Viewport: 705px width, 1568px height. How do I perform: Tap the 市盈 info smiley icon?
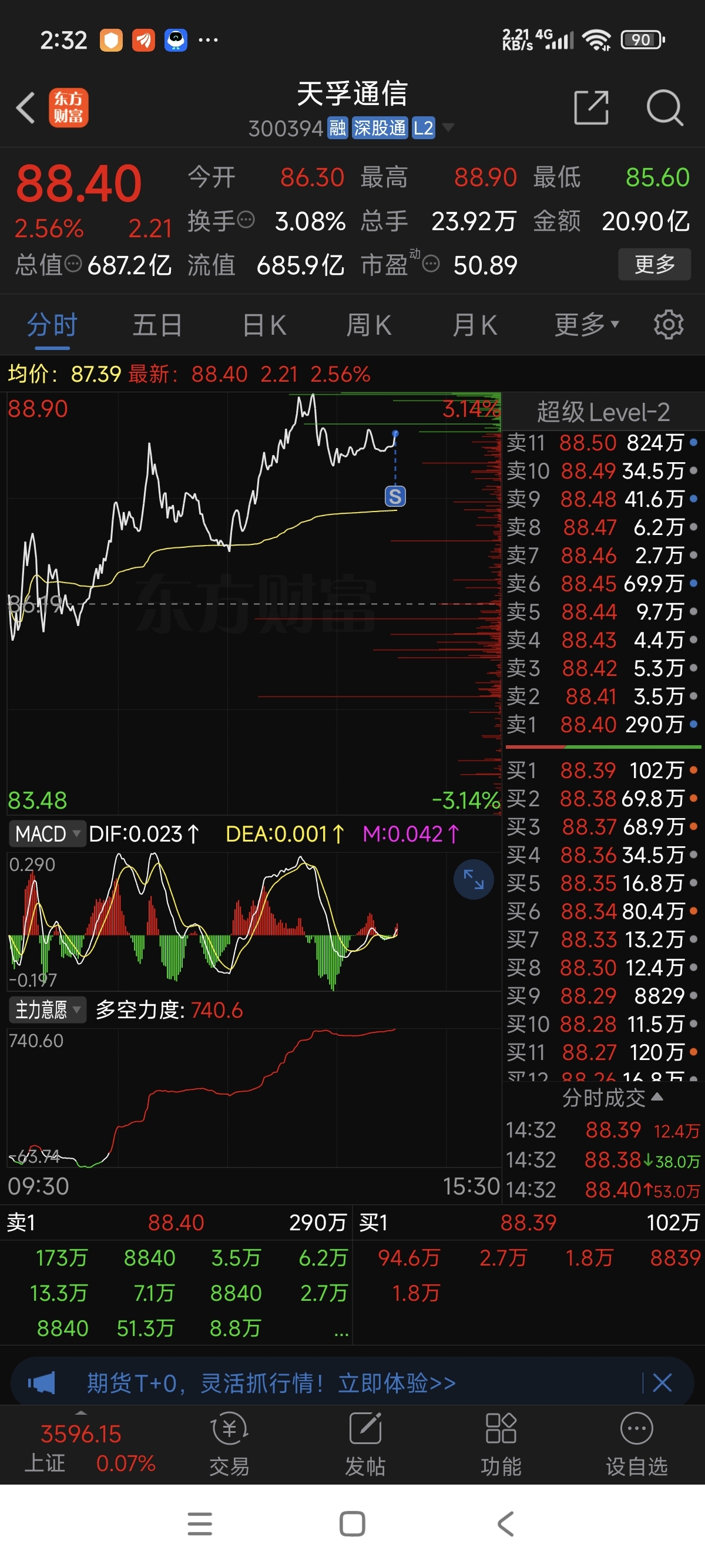tap(431, 264)
